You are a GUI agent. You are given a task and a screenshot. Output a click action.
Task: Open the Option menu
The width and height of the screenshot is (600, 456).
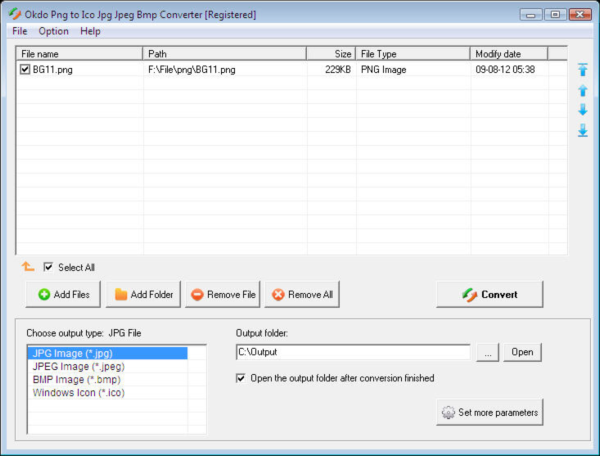point(54,31)
